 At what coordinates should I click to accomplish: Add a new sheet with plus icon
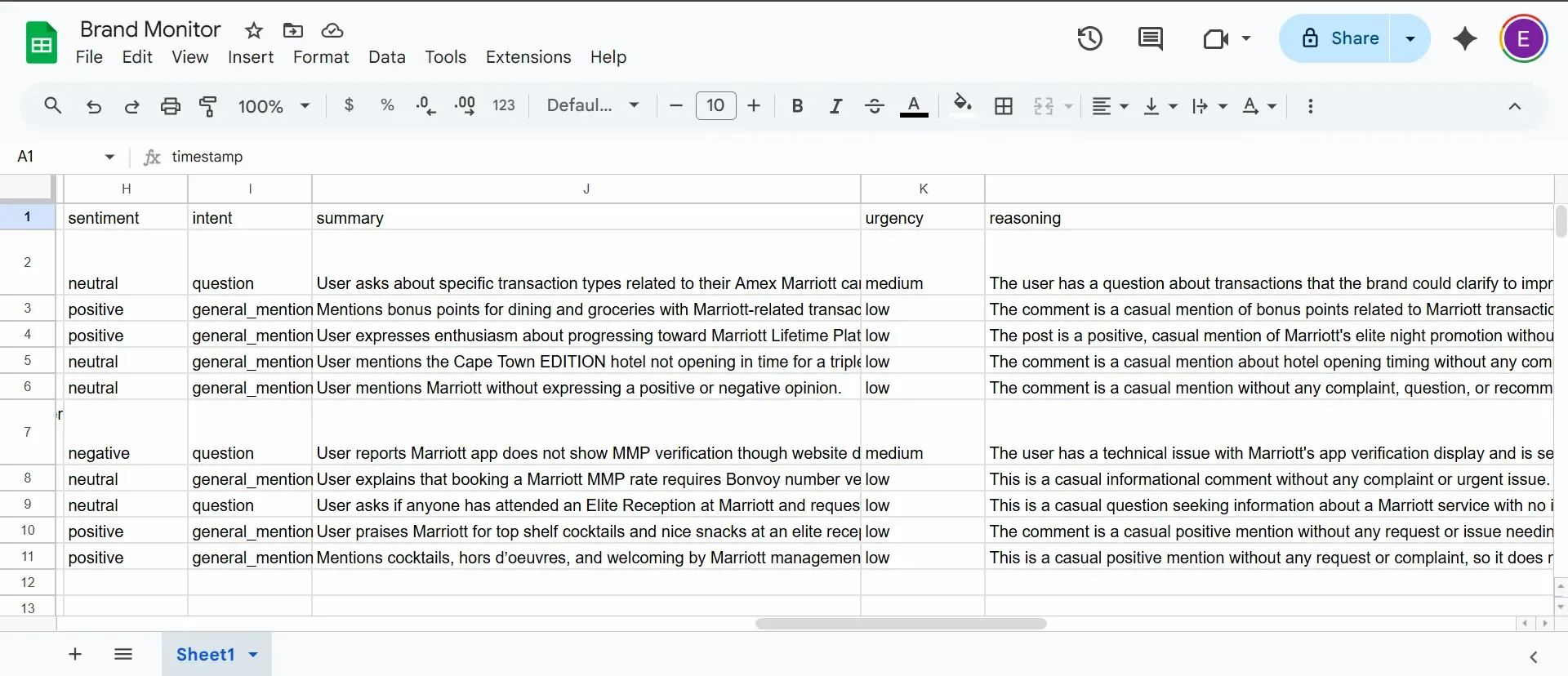click(x=75, y=654)
